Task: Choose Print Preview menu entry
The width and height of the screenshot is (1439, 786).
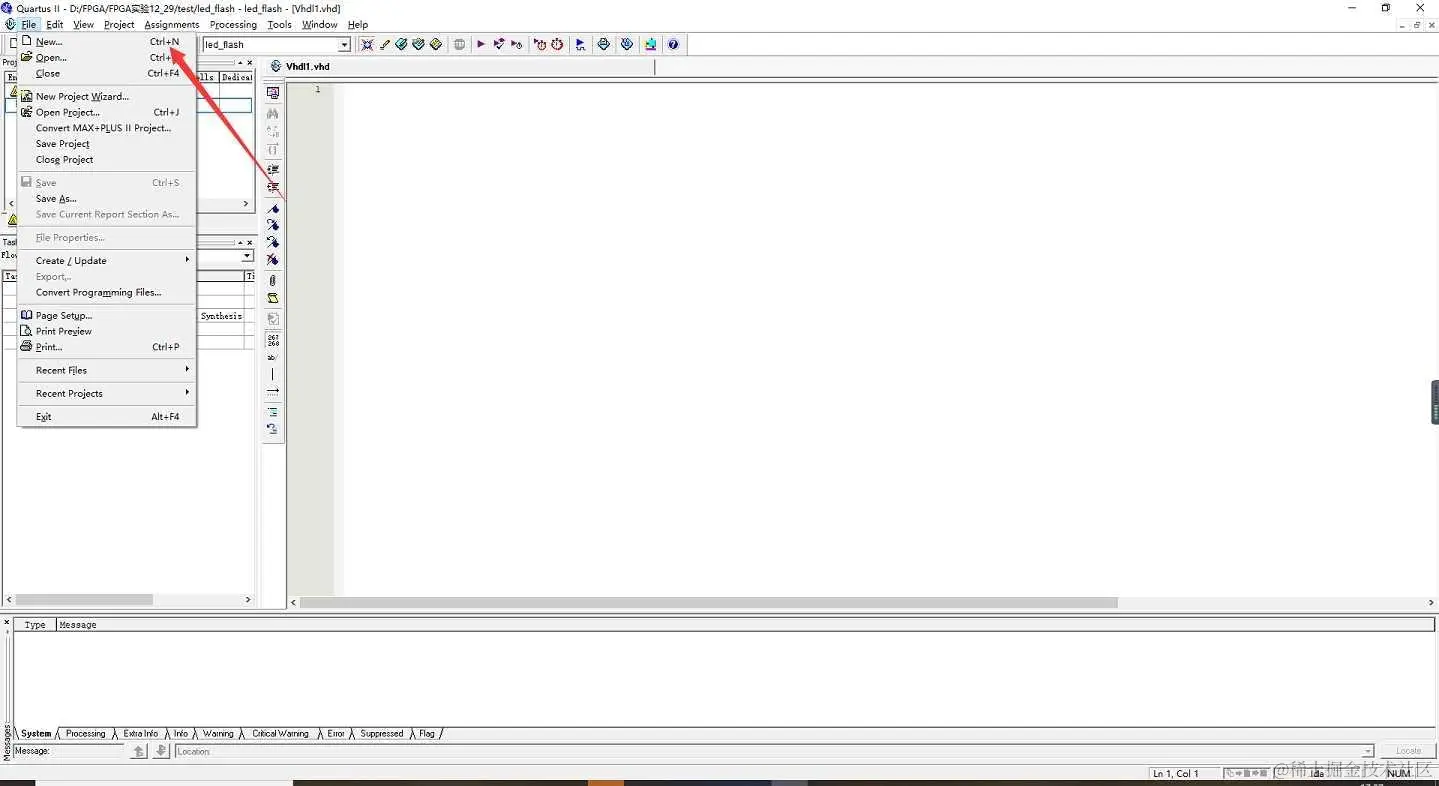Action: (x=107, y=331)
